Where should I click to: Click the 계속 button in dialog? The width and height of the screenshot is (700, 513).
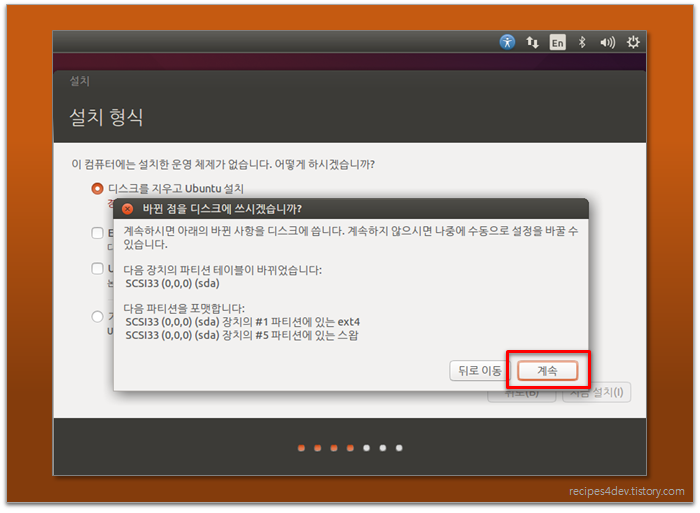click(x=547, y=371)
